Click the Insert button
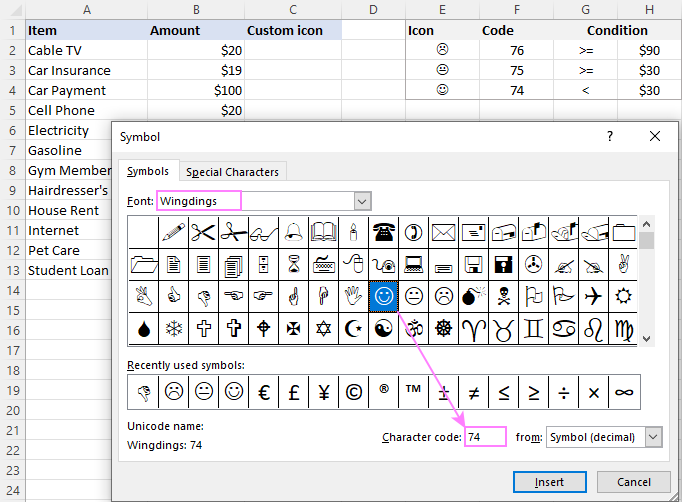 pos(549,482)
